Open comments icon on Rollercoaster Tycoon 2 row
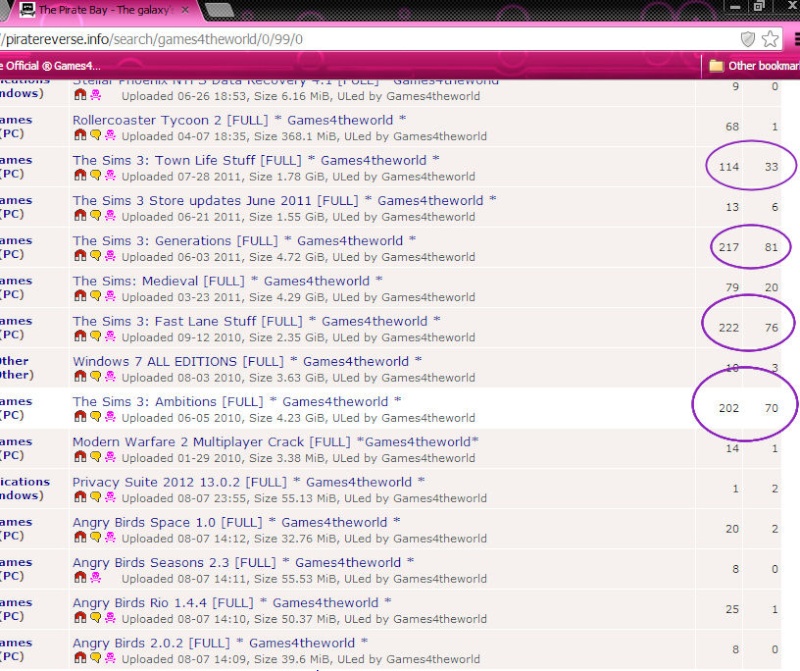 tap(95, 135)
